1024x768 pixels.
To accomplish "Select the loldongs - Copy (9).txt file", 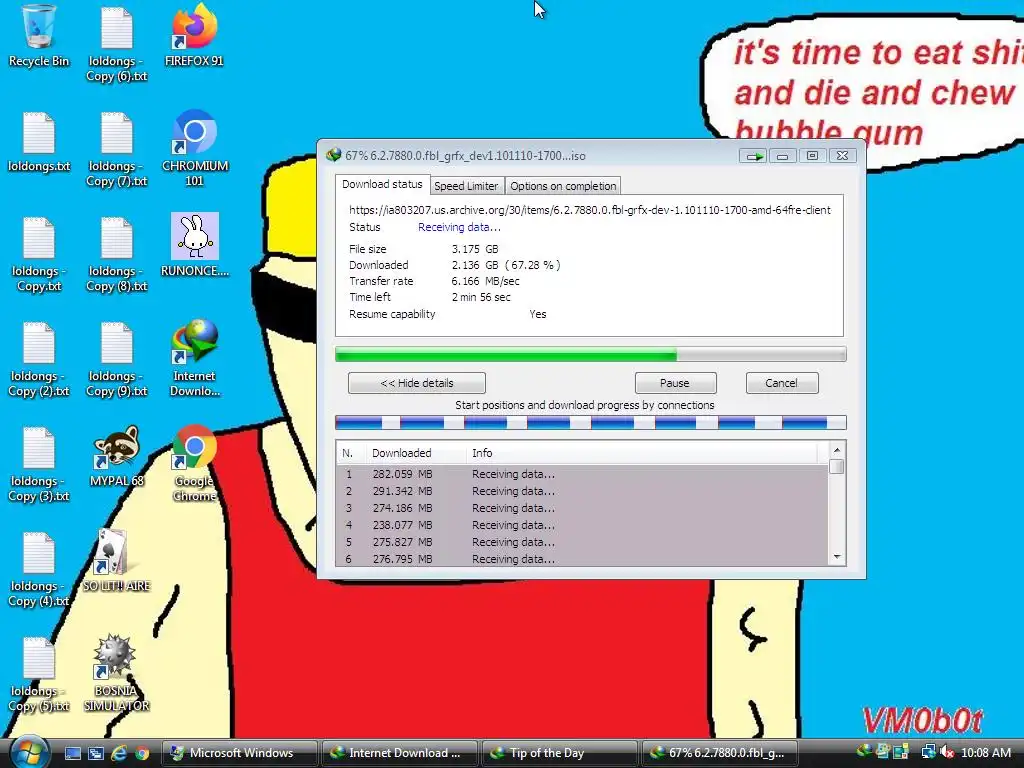I will [116, 360].
